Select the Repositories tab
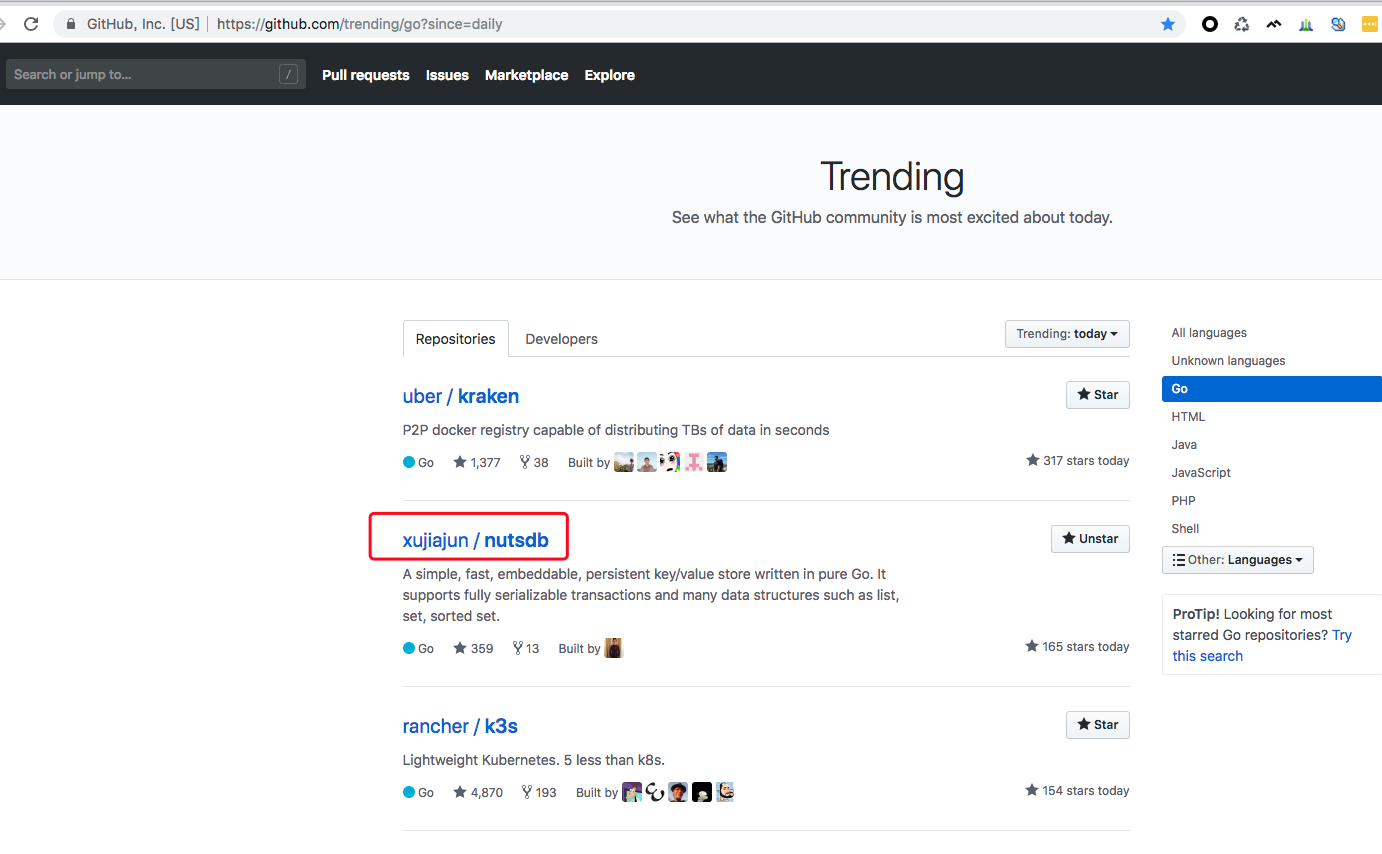This screenshot has height=854, width=1382. tap(456, 339)
